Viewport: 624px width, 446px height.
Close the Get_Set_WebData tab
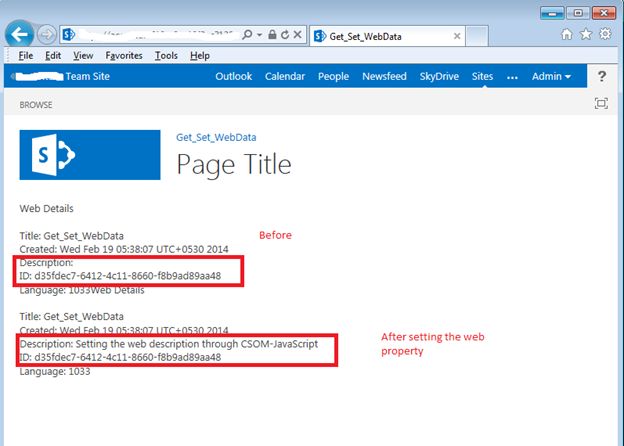457,36
